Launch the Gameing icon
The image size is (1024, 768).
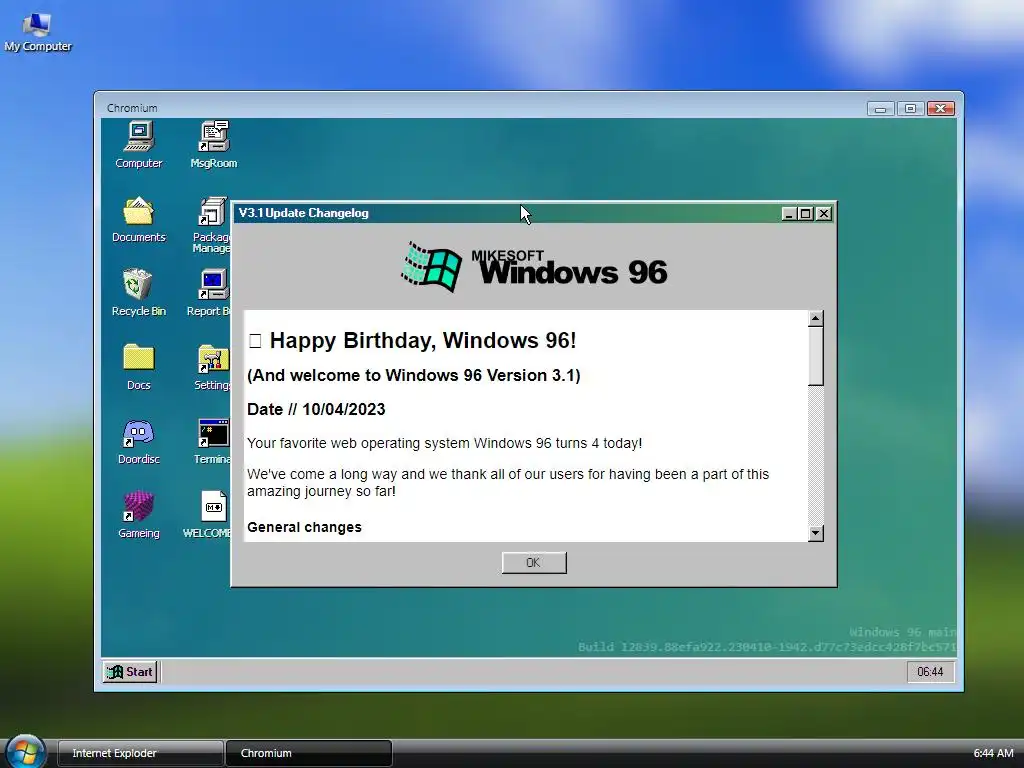(x=138, y=515)
